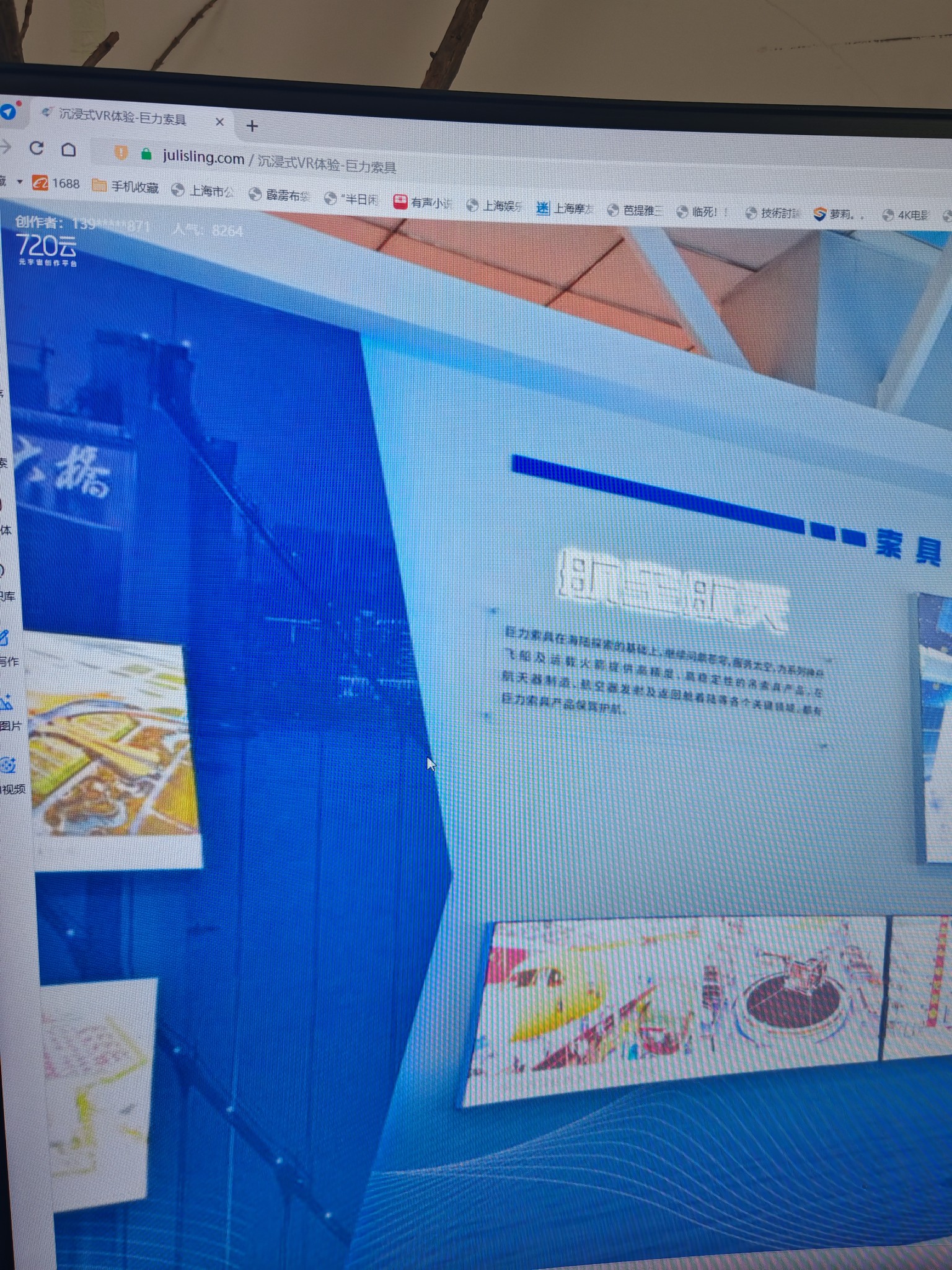Open the 手机收藏 bookmarks folder
This screenshot has width=952, height=1270.
pos(125,186)
